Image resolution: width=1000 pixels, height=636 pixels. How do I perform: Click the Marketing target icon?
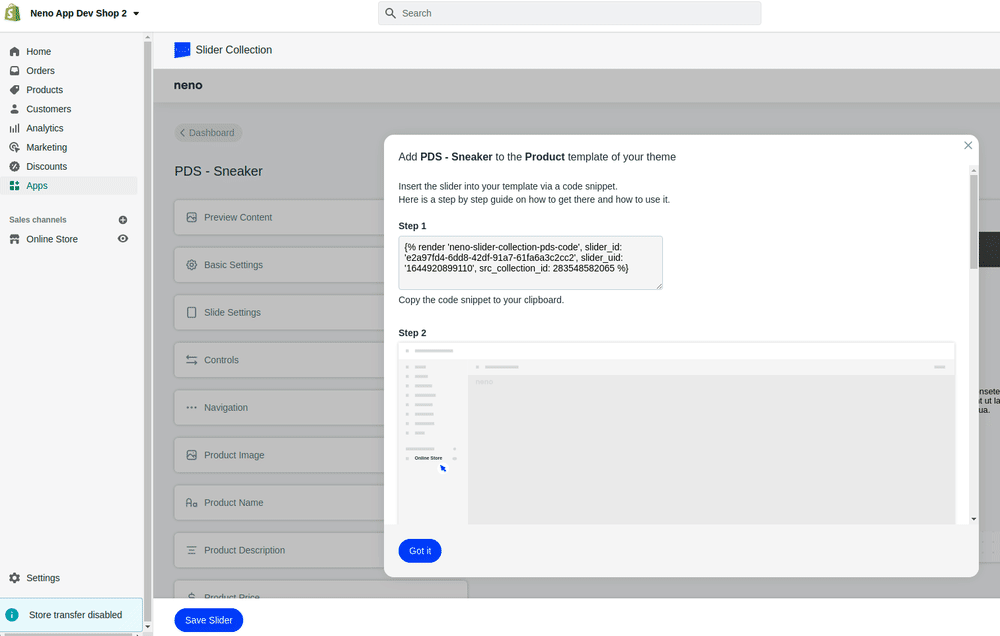point(14,147)
